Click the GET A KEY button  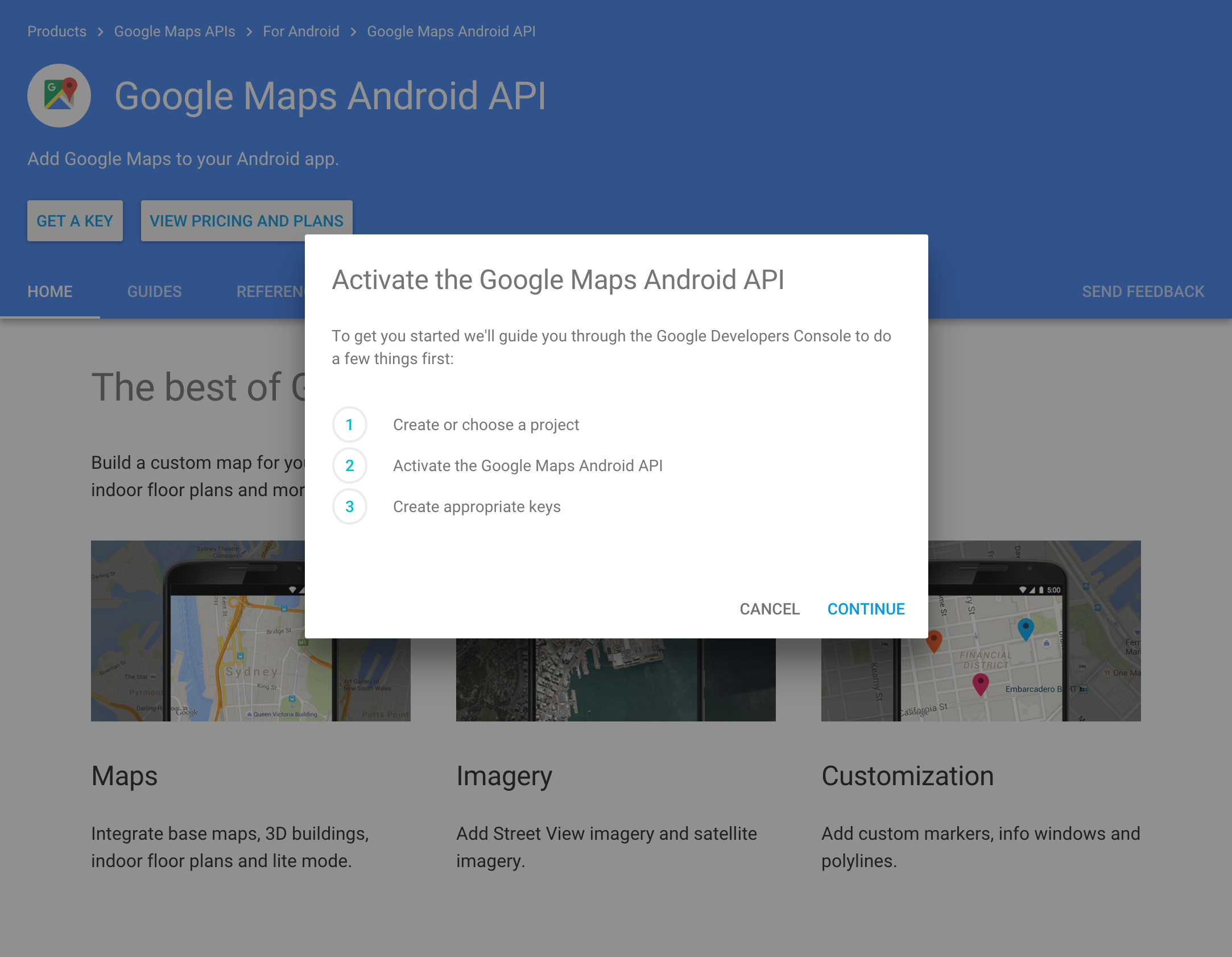tap(75, 221)
